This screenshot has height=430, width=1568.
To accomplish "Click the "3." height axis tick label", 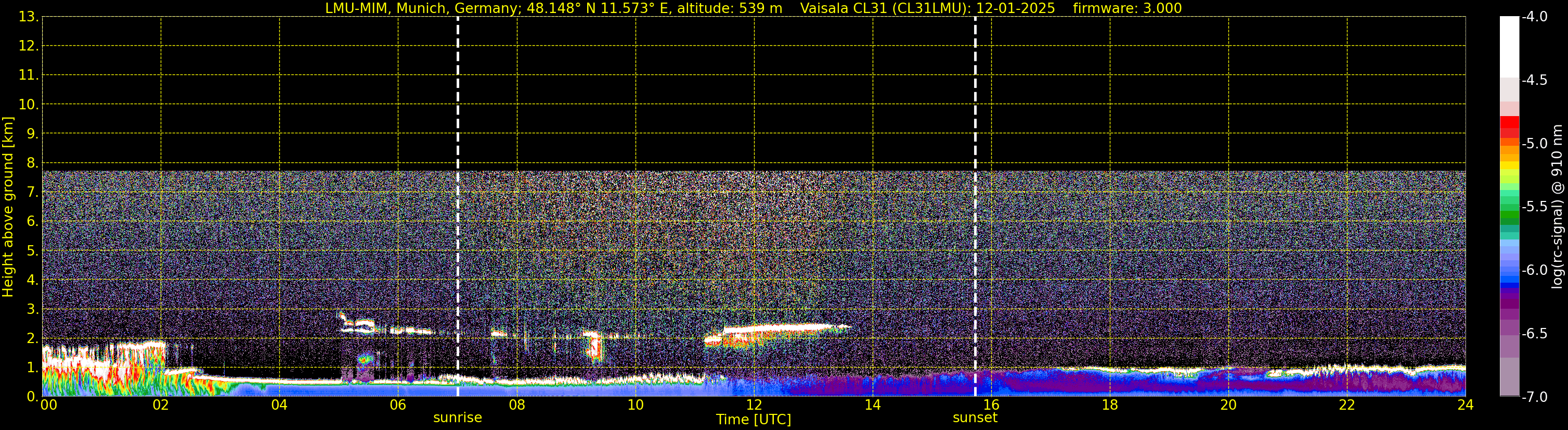I will click(32, 309).
